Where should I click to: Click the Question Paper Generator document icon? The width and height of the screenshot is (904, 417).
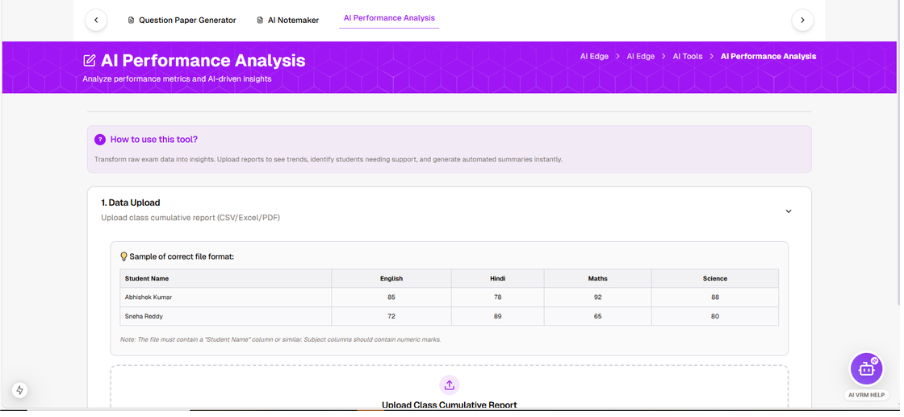[x=131, y=20]
